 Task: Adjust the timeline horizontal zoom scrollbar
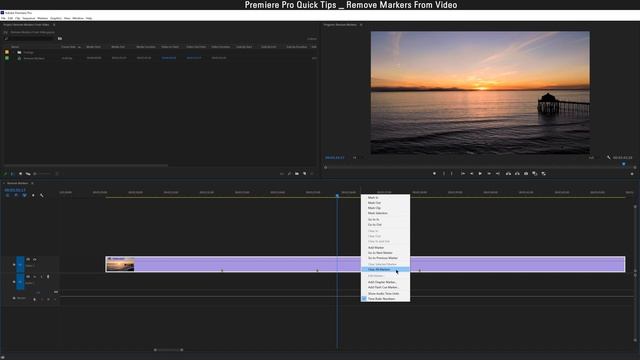[169, 350]
